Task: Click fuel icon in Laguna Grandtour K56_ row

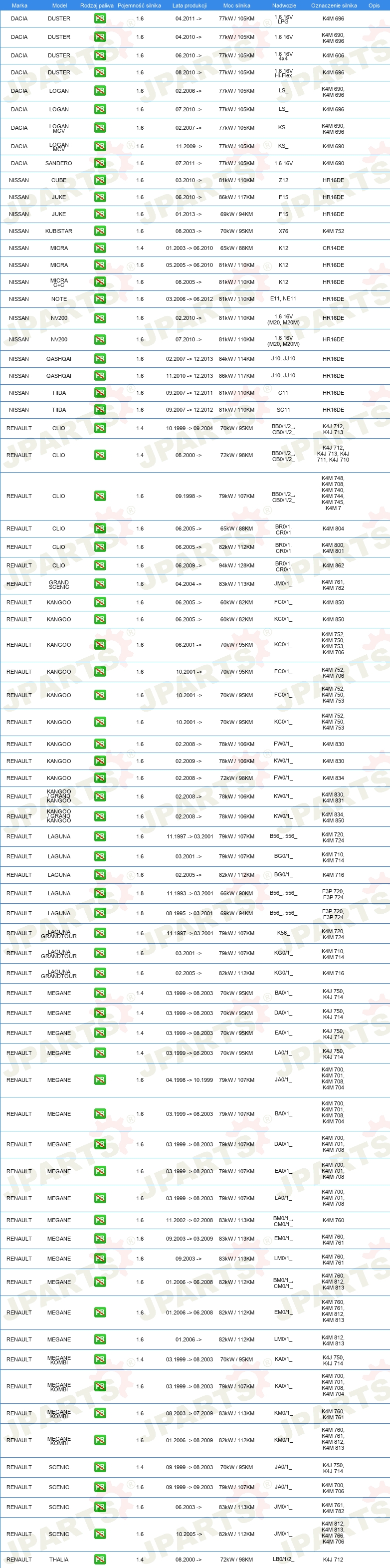Action: tap(100, 933)
